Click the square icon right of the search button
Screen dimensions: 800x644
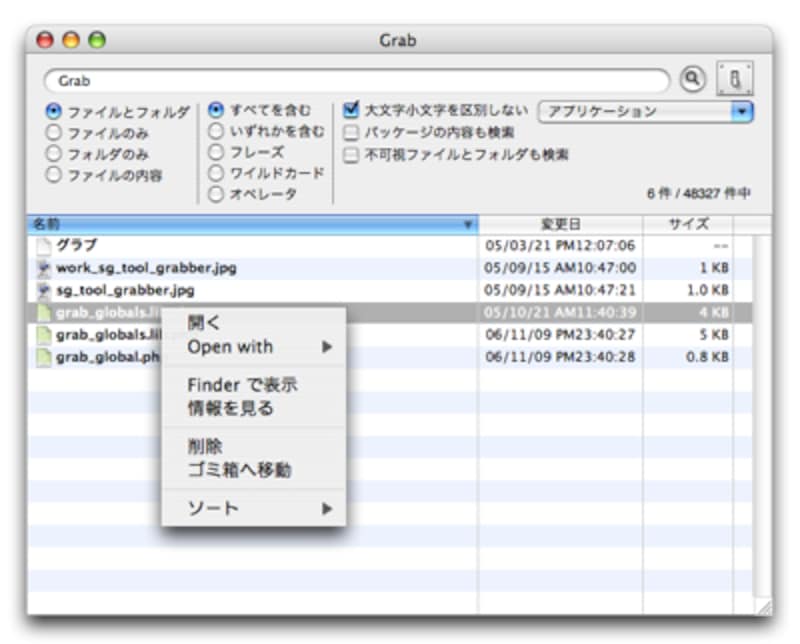click(x=734, y=79)
